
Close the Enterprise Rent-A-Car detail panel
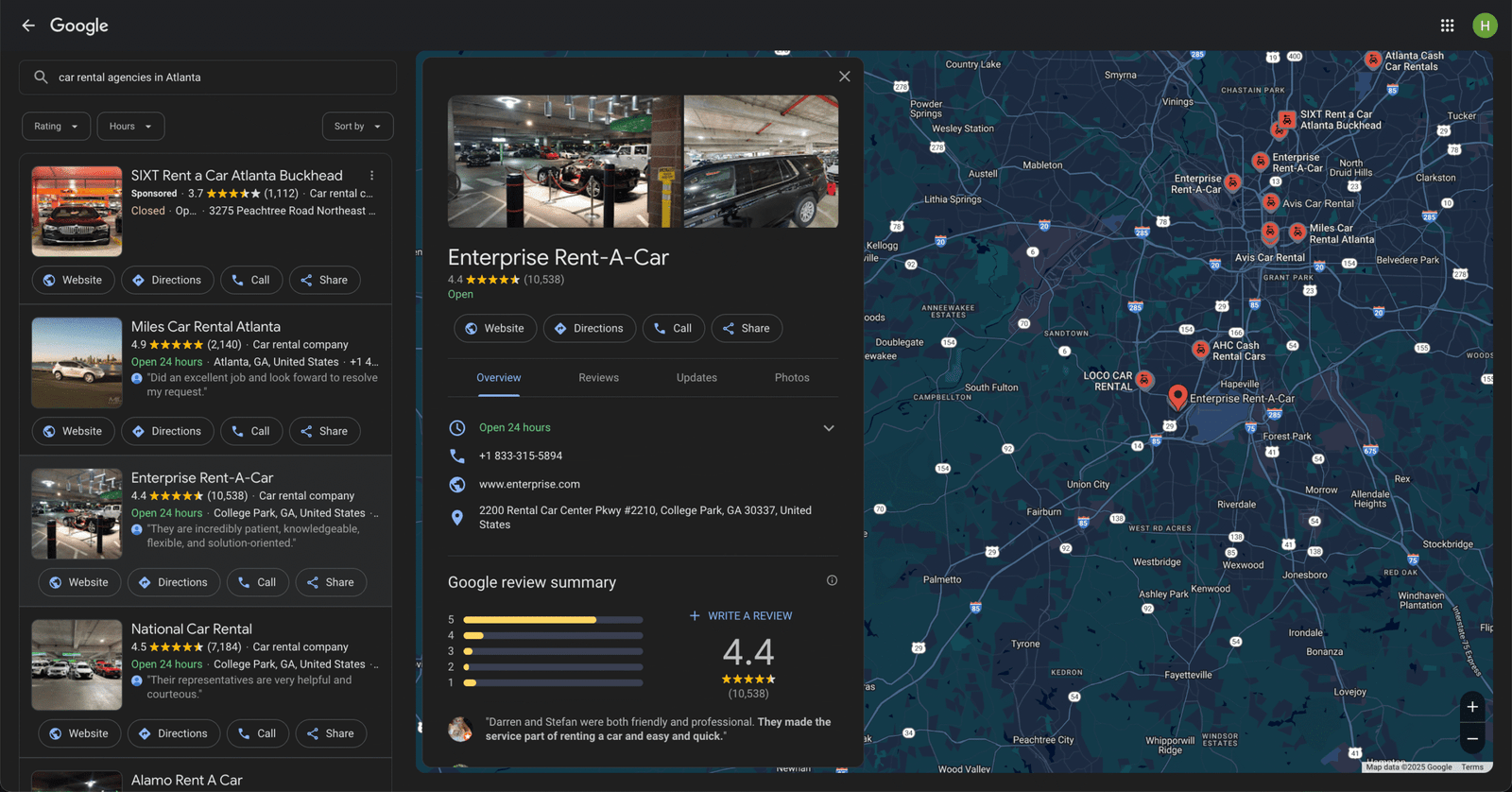tap(845, 77)
